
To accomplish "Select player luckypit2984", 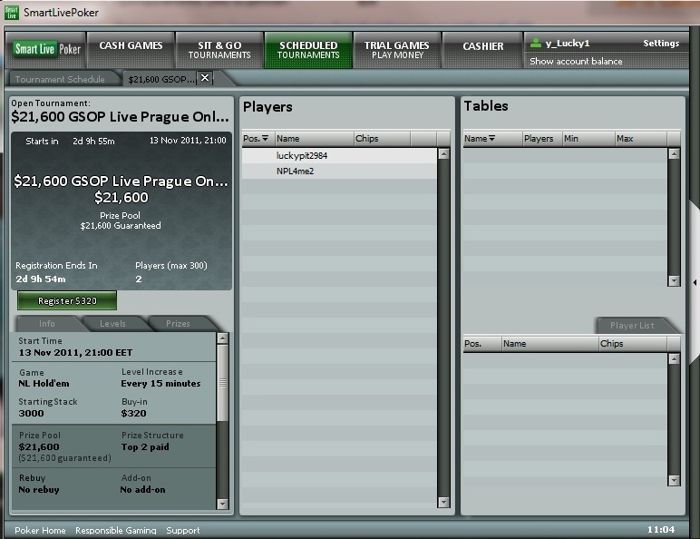I will (339, 155).
